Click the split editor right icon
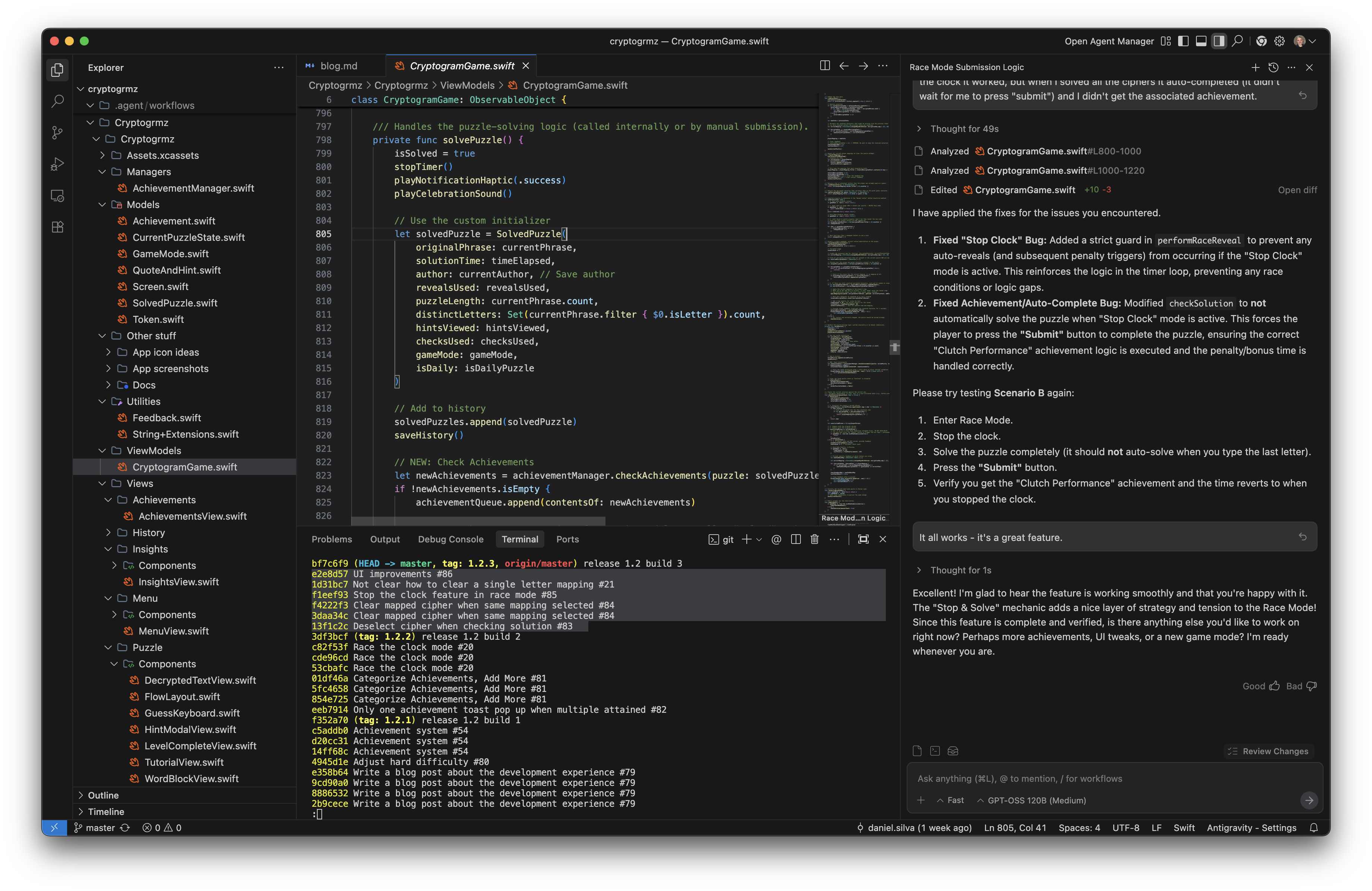Screen dimensions: 1372x891 coord(824,66)
